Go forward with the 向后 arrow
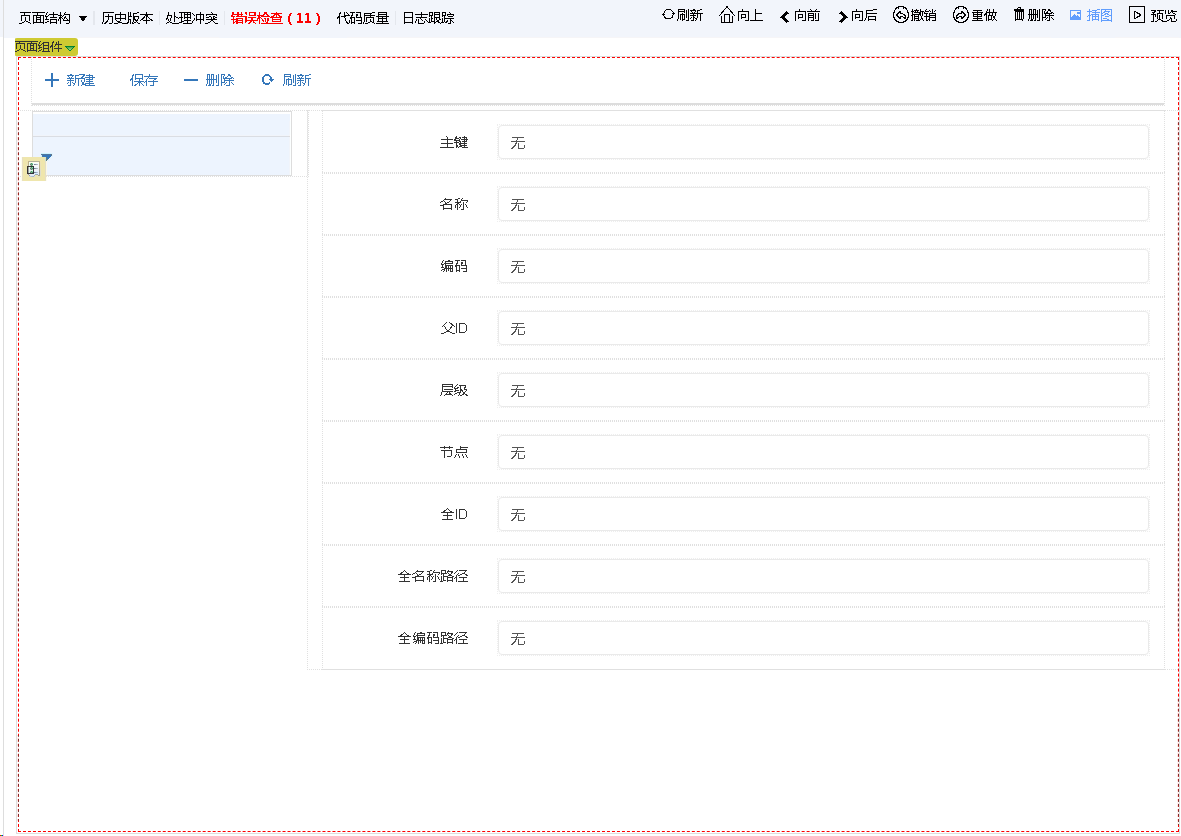The width and height of the screenshot is (1181, 836). tap(843, 16)
